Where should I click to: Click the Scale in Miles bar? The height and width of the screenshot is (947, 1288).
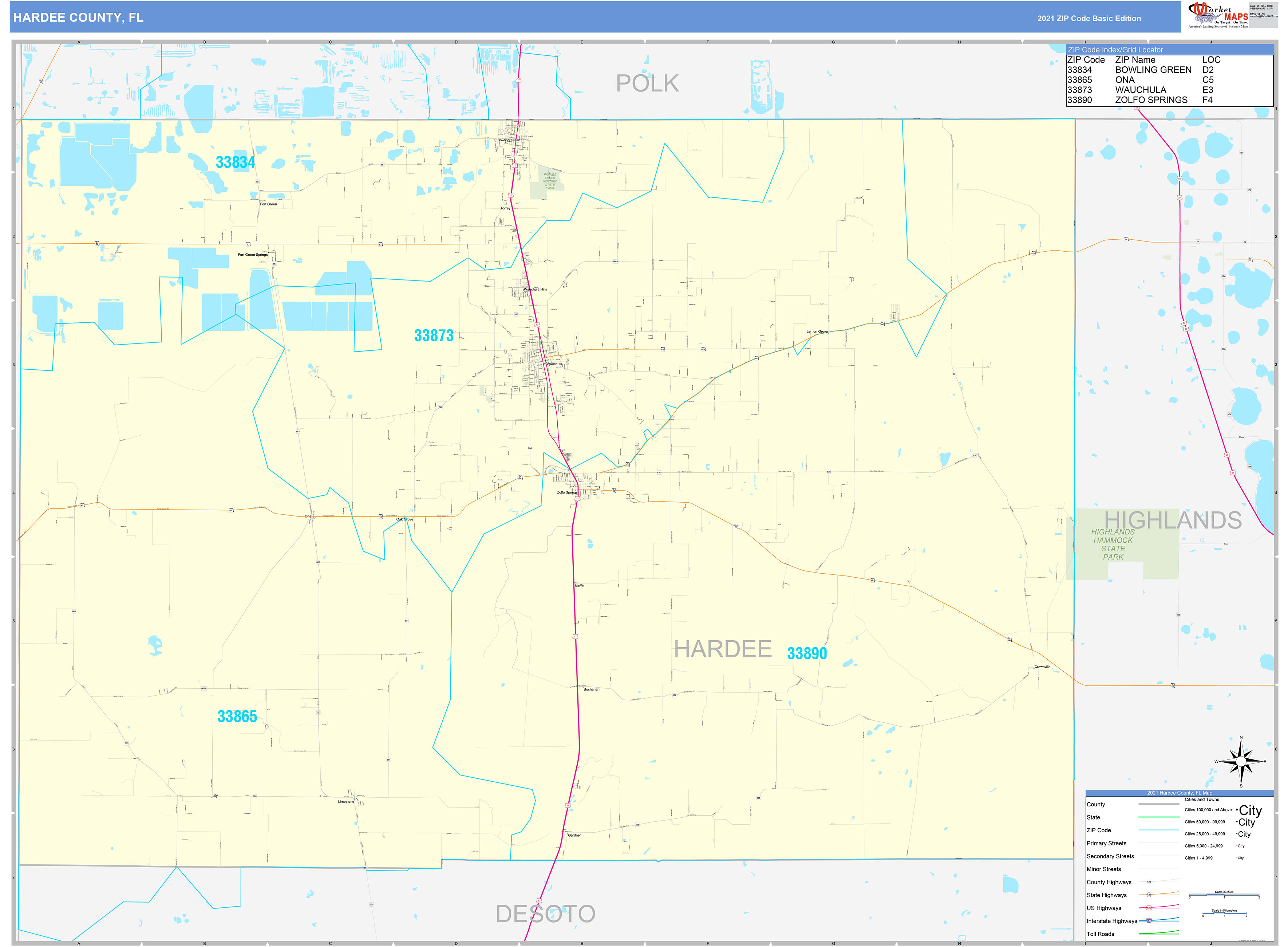(1224, 894)
